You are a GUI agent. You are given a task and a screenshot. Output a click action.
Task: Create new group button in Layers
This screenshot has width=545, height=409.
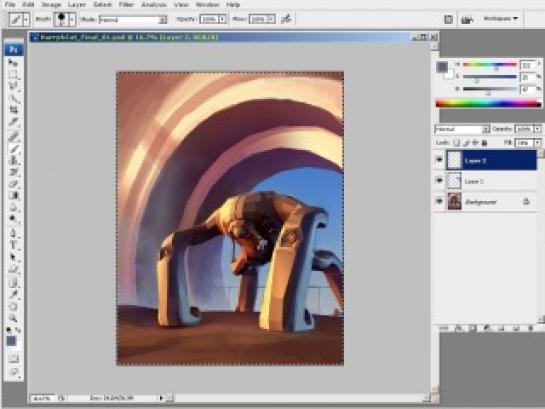pyautogui.click(x=501, y=328)
